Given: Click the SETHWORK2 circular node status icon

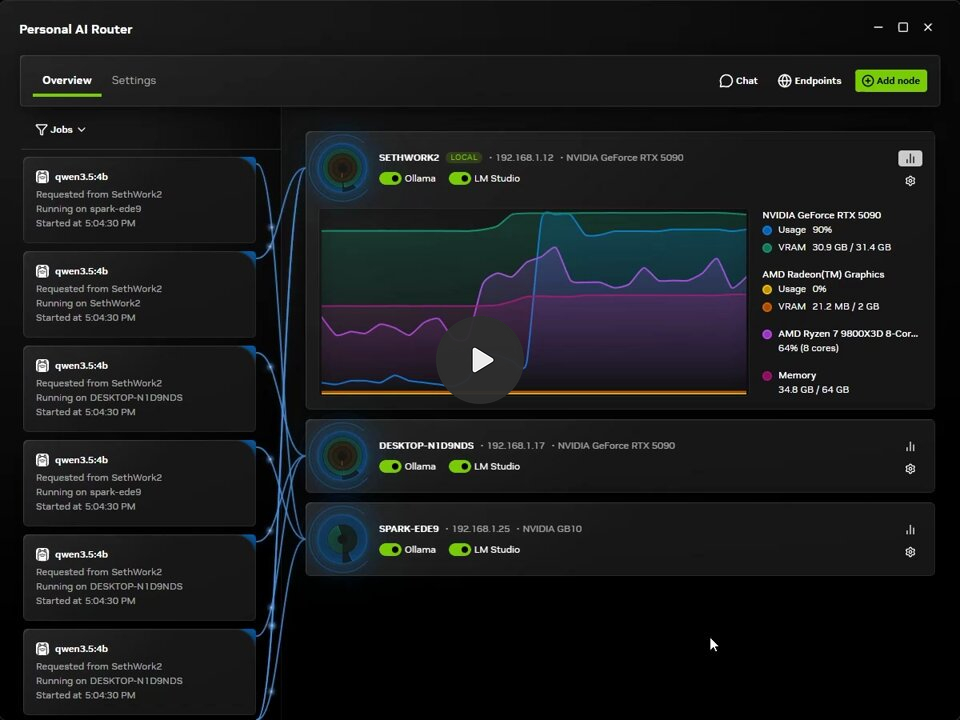Looking at the screenshot, I should 342,167.
